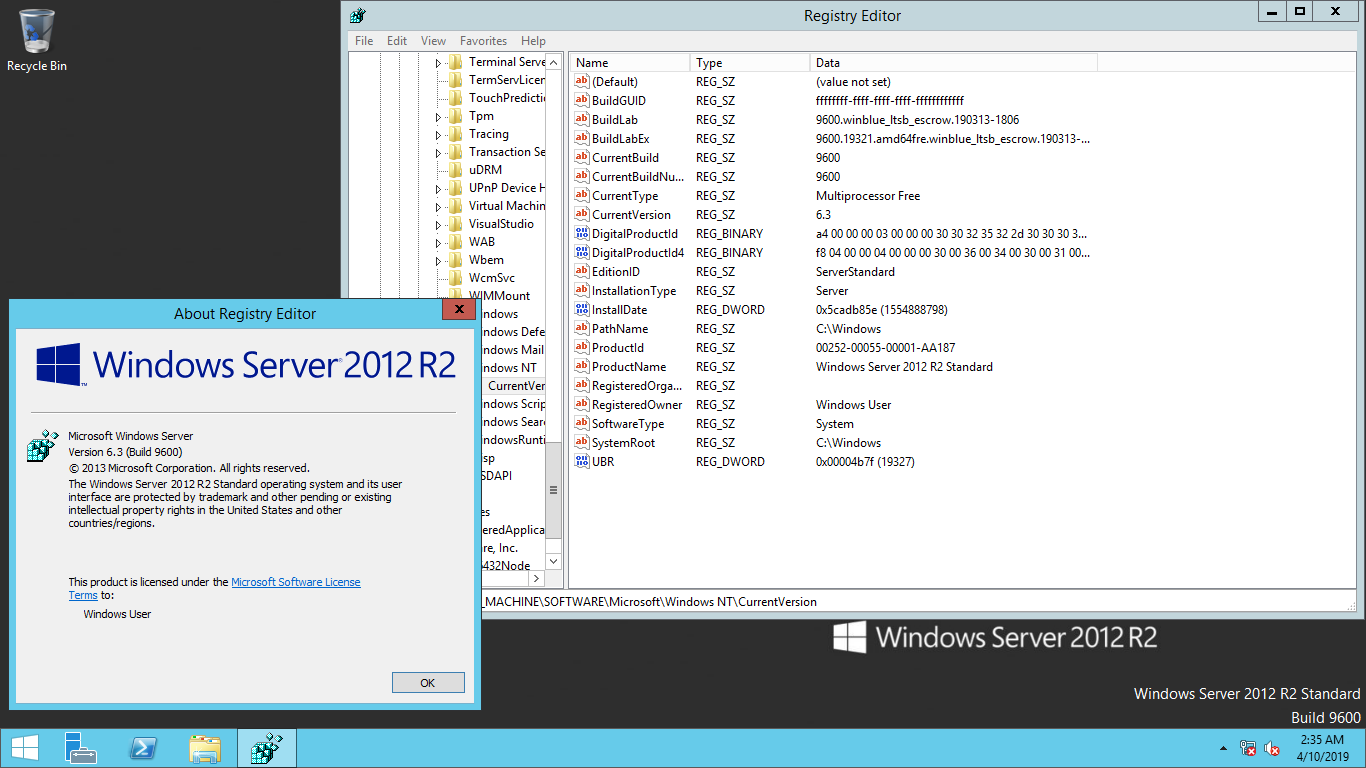Click the BuildGUID string value icon
Viewport: 1366px width, 768px height.
point(582,101)
